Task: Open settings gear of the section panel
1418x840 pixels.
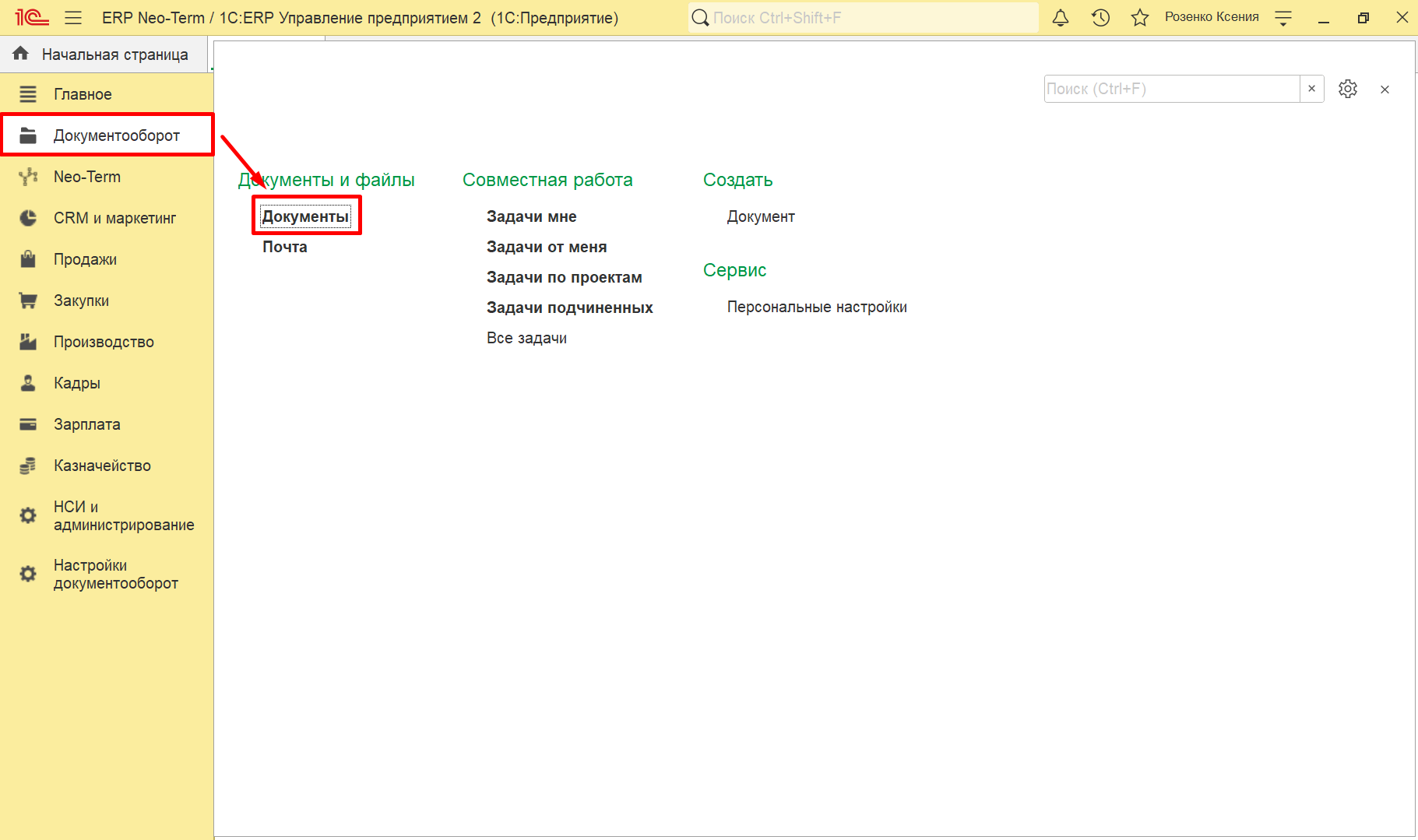Action: pos(1348,89)
